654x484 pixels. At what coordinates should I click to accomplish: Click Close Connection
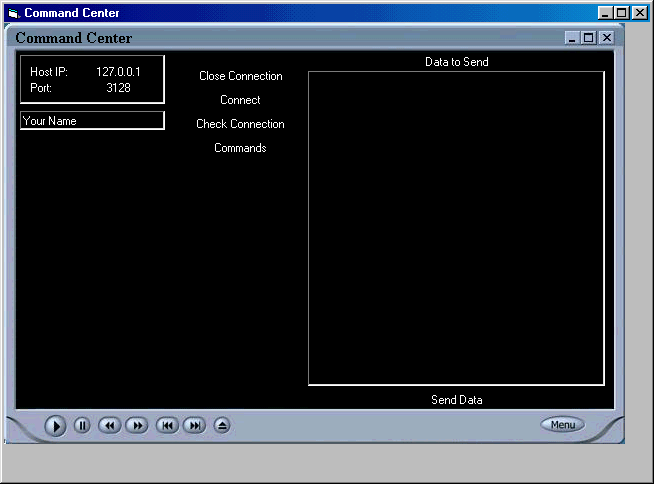tap(240, 76)
